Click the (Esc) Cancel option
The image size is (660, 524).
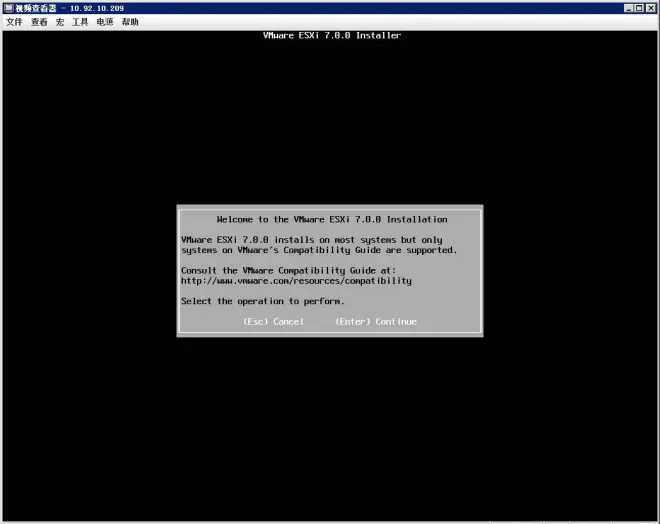[x=274, y=322]
